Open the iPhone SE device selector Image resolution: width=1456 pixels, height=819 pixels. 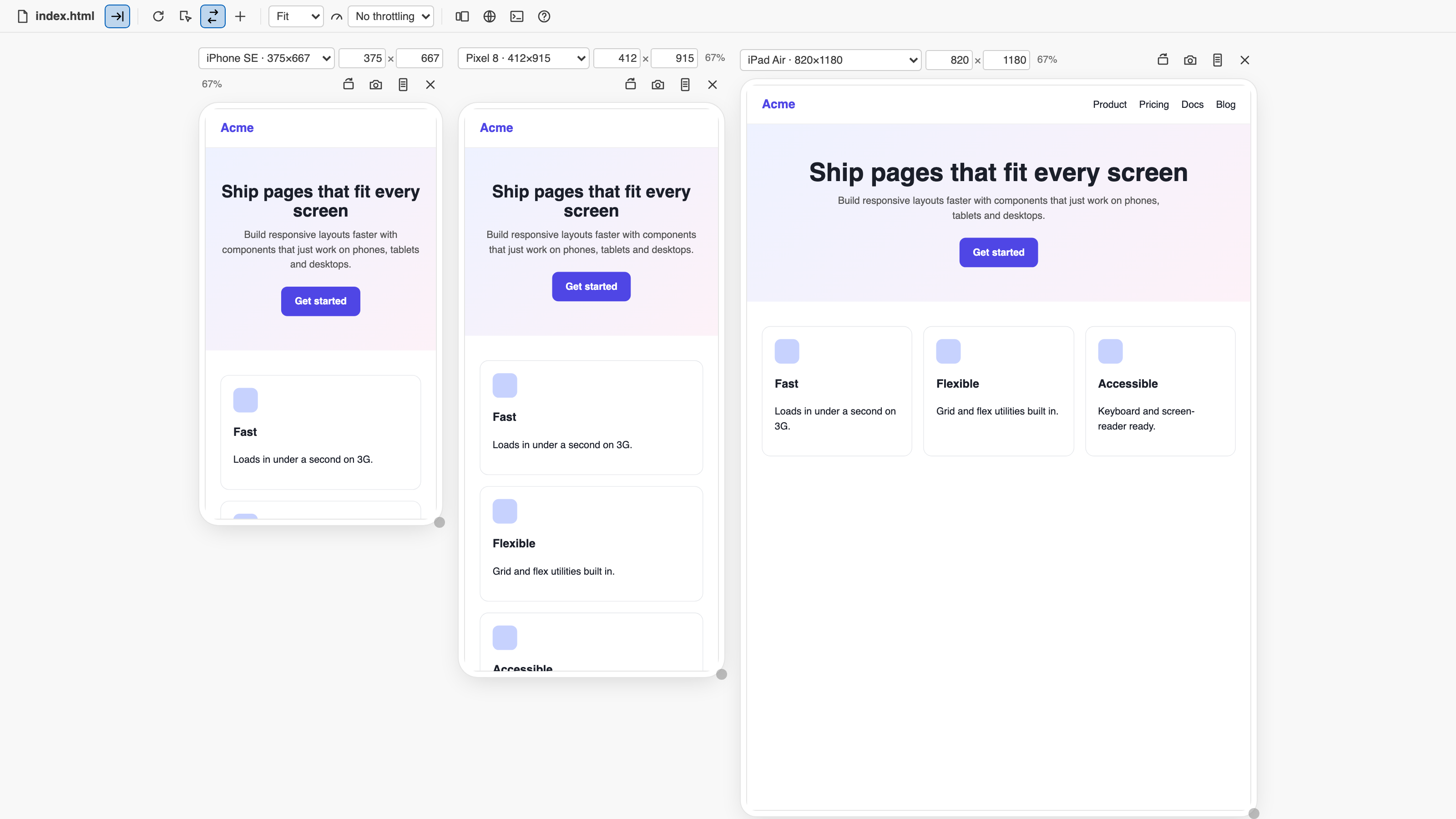click(266, 58)
